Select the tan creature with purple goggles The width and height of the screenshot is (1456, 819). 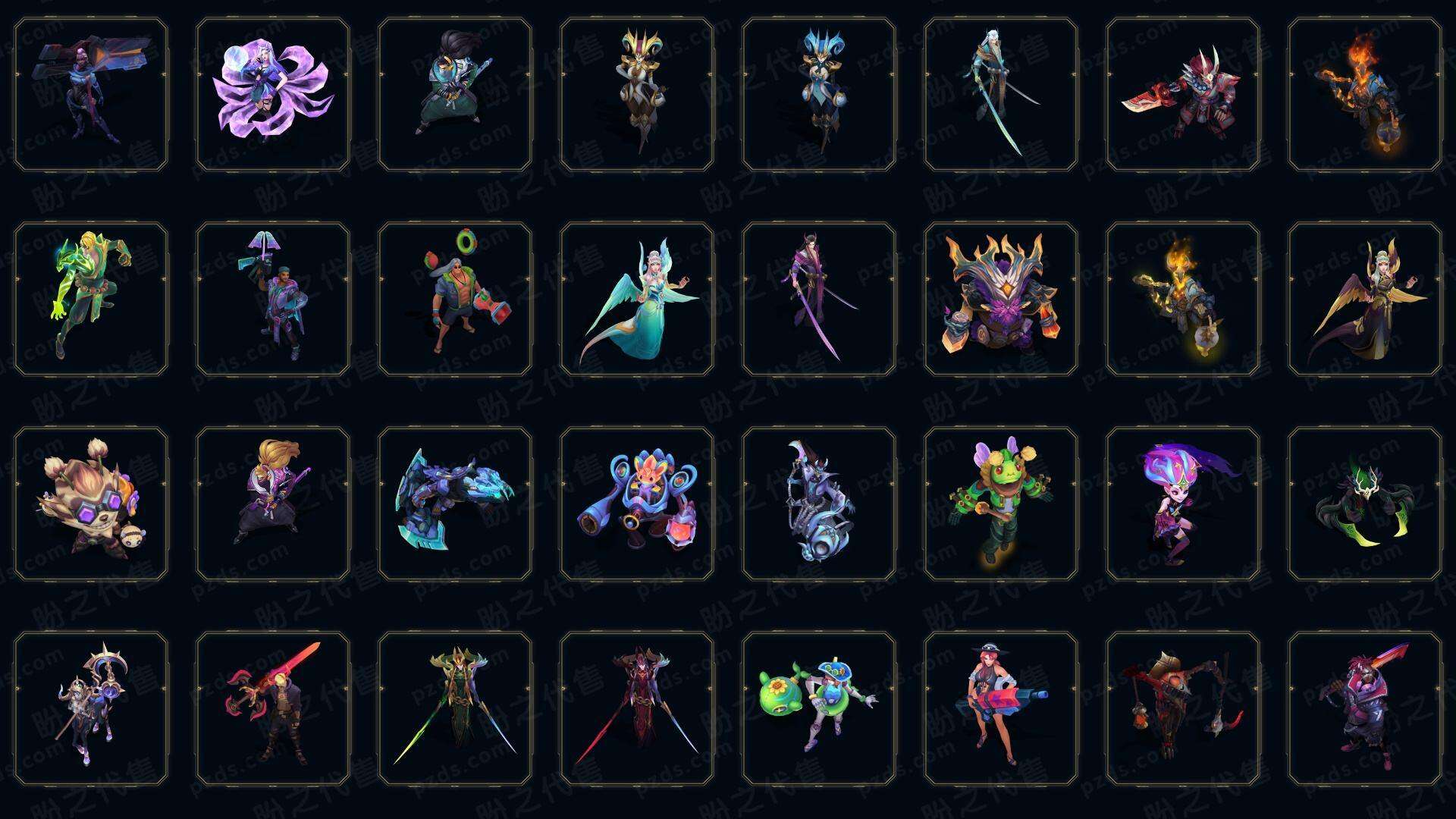pyautogui.click(x=91, y=504)
